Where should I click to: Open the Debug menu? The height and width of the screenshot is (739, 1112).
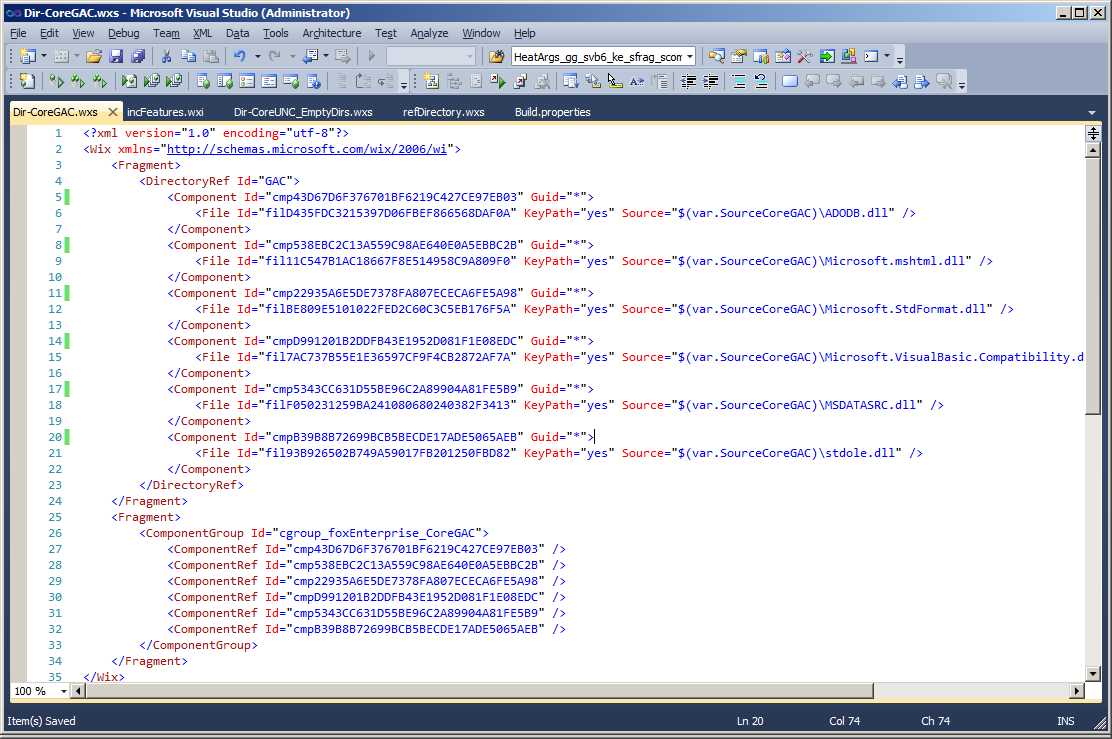click(123, 33)
